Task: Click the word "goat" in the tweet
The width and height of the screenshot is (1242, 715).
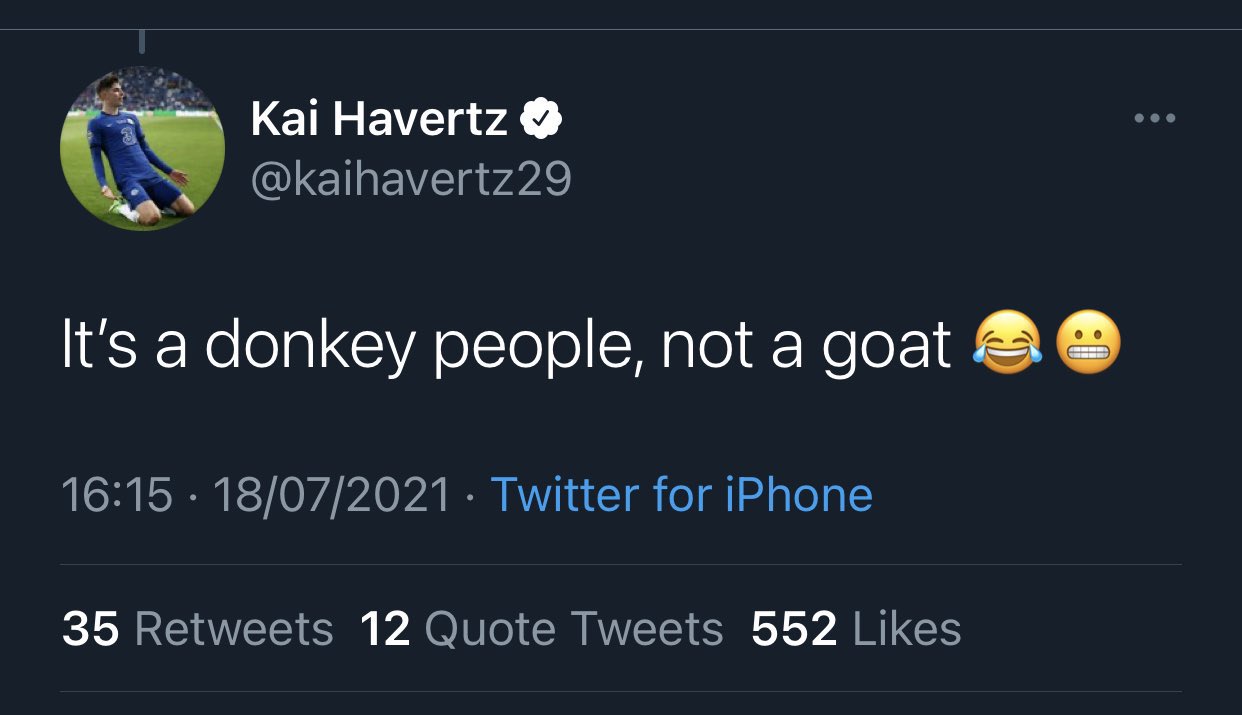Action: (x=886, y=346)
